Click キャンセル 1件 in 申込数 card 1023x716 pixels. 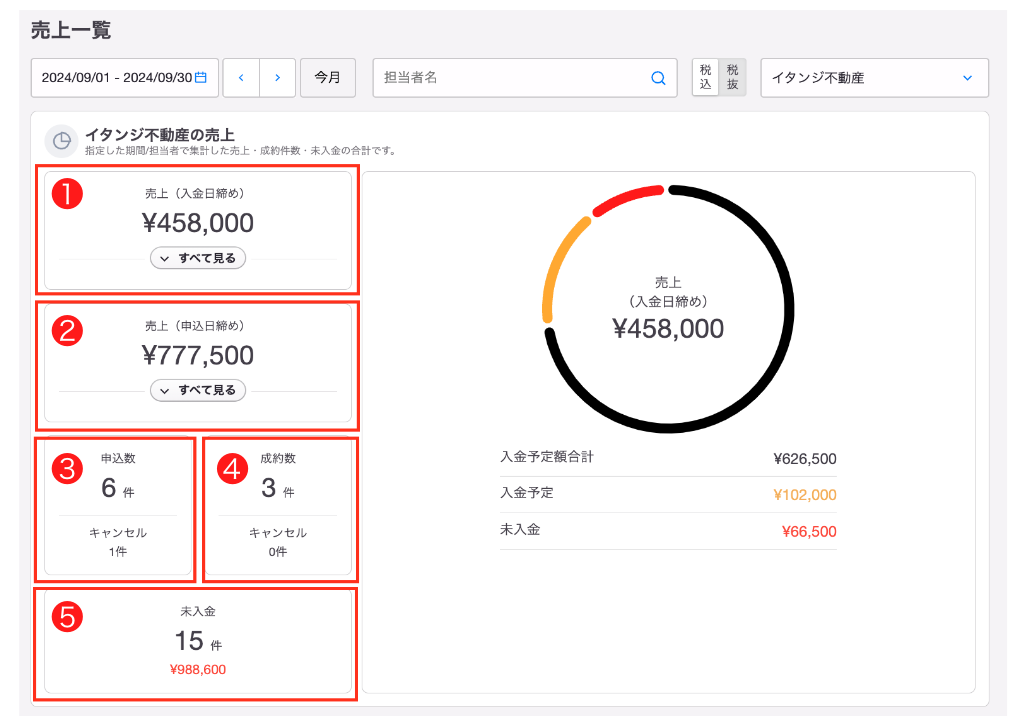tap(118, 542)
